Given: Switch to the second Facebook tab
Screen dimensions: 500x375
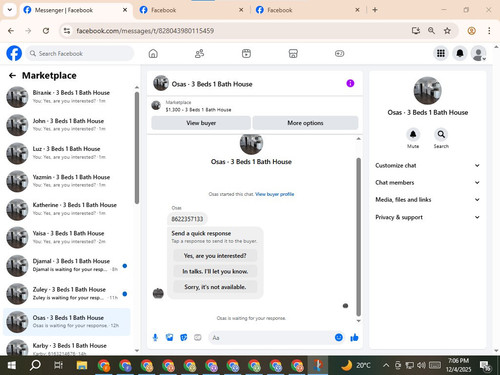Looking at the screenshot, I should click(x=192, y=10).
